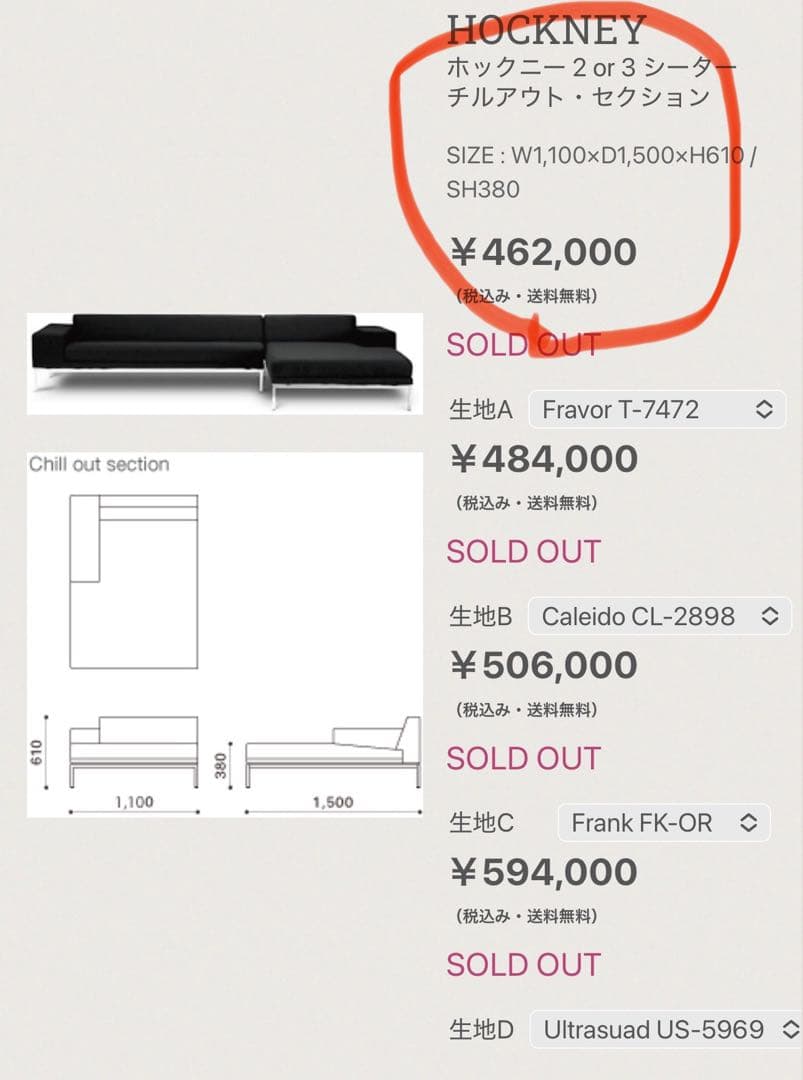
Task: Click the top-view floor plan drawing
Action: [134, 581]
